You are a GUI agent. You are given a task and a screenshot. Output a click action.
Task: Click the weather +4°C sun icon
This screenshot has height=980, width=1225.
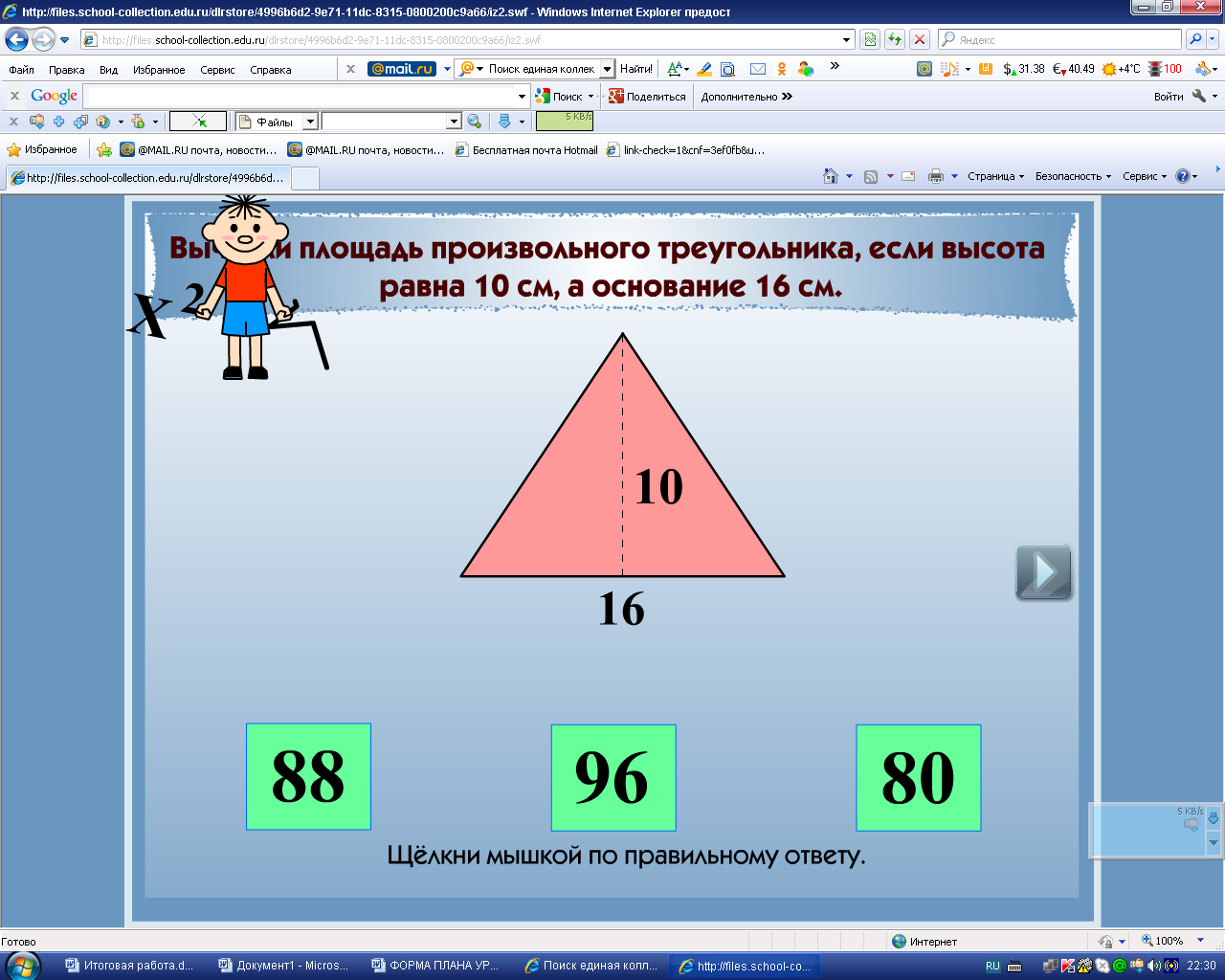click(x=1121, y=69)
